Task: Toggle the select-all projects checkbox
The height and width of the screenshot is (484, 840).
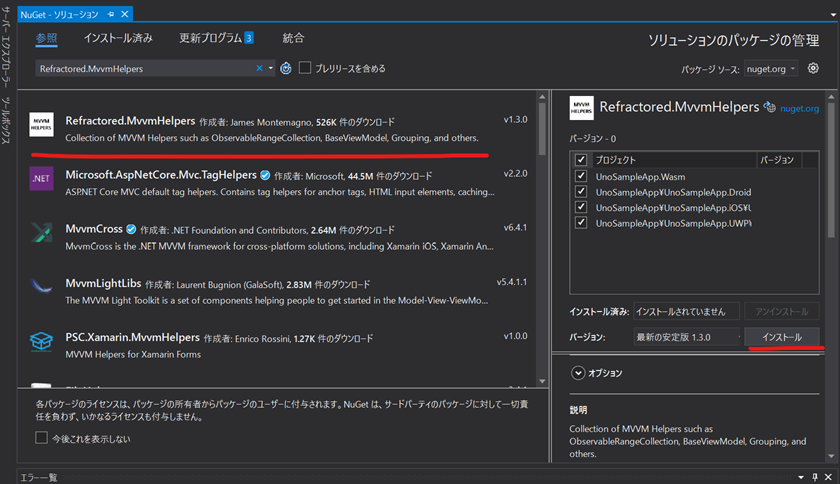Action: [581, 160]
